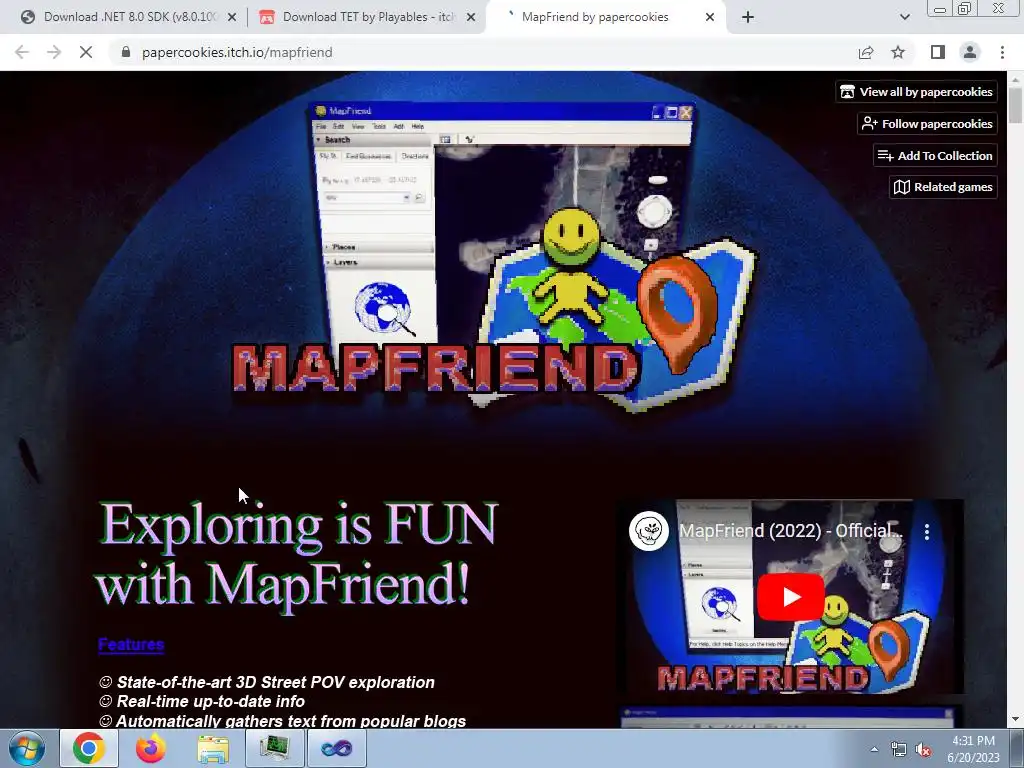Image resolution: width=1024 pixels, height=768 pixels.
Task: Open Chrome from the taskbar
Action: coord(89,748)
